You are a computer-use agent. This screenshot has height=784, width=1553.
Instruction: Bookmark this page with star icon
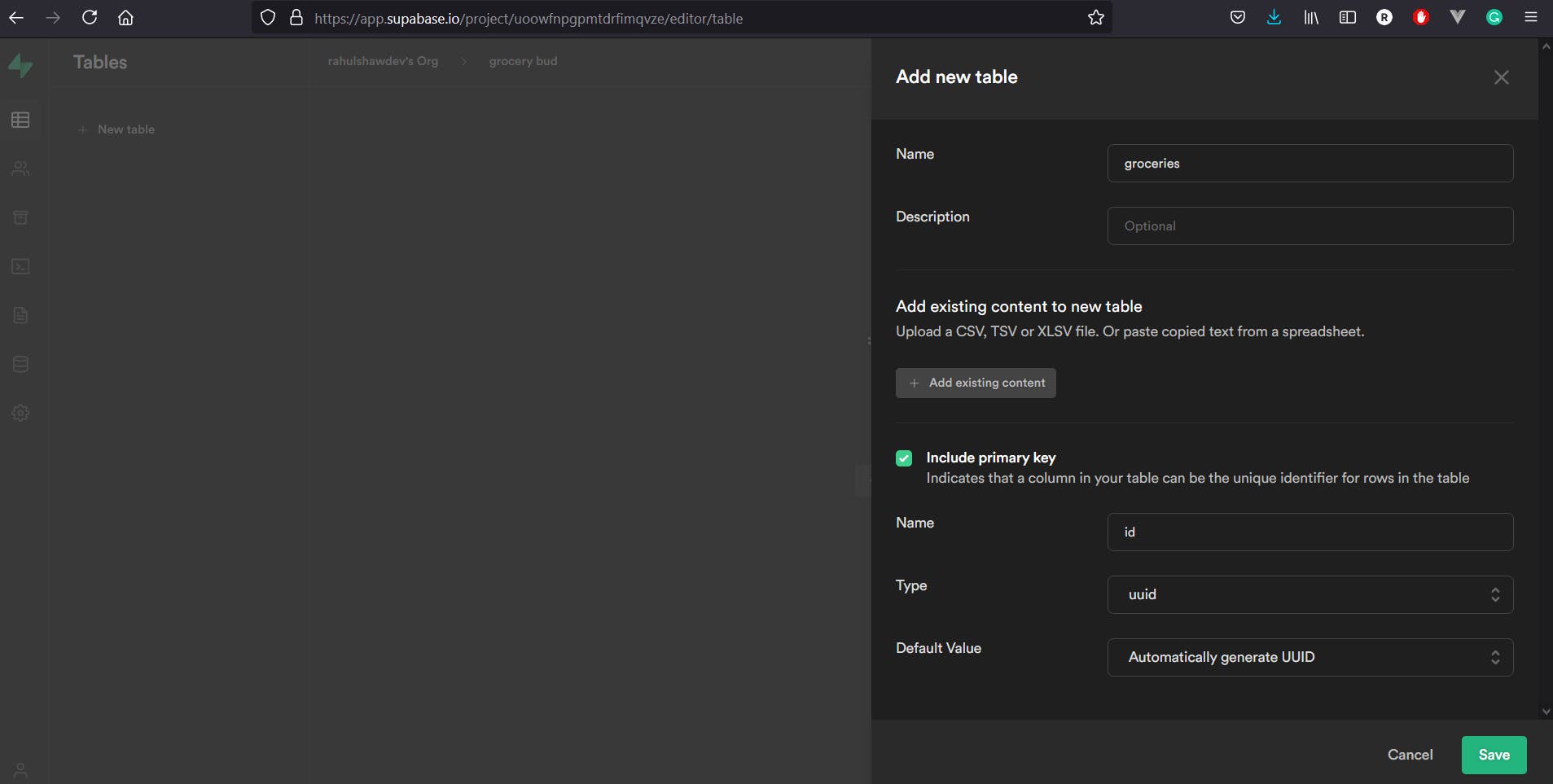(x=1096, y=18)
